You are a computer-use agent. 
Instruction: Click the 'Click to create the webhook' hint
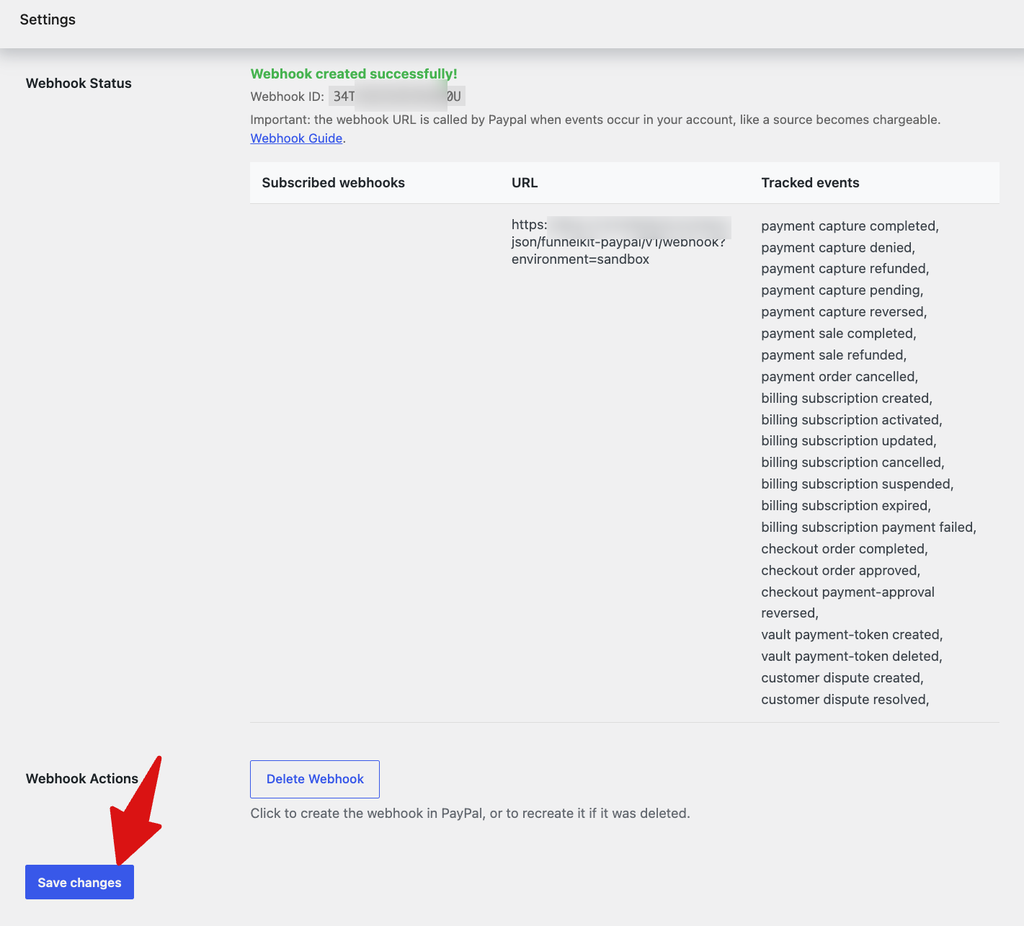coord(470,813)
